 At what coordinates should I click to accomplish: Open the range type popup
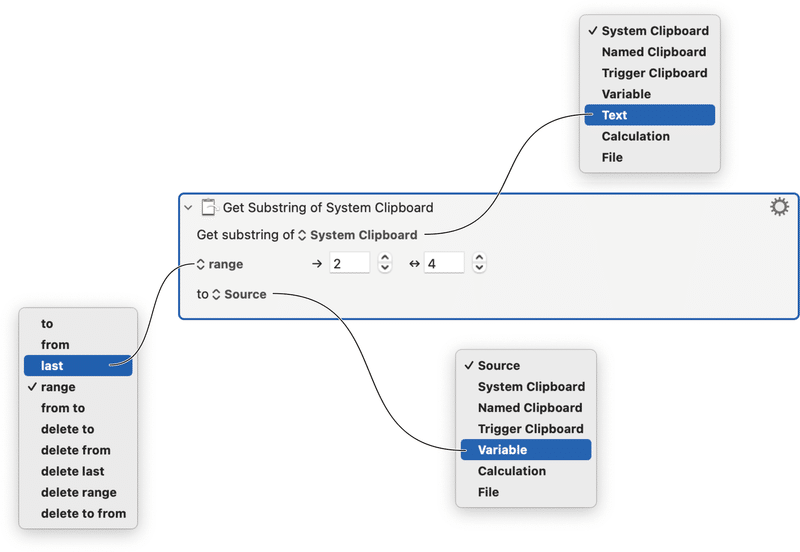coord(220,264)
